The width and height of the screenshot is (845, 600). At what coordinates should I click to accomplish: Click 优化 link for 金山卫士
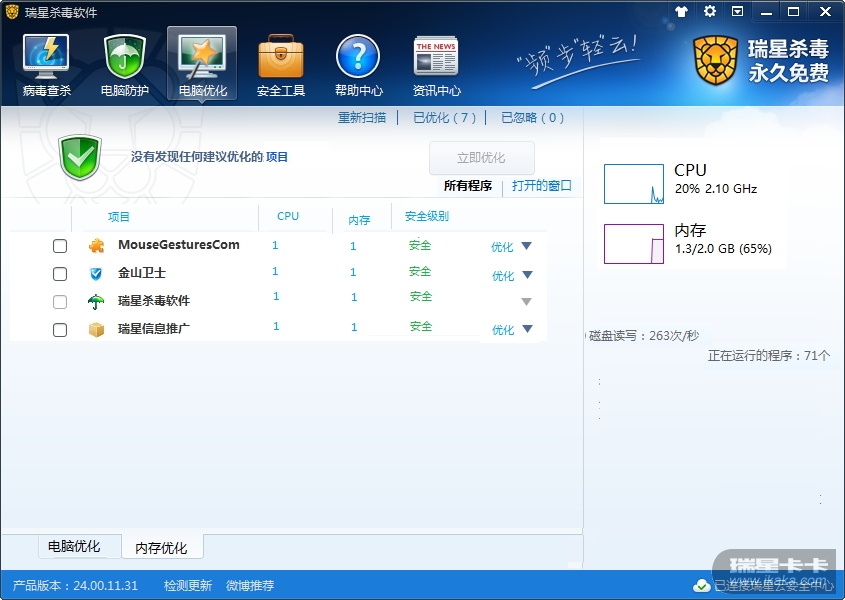click(x=503, y=276)
